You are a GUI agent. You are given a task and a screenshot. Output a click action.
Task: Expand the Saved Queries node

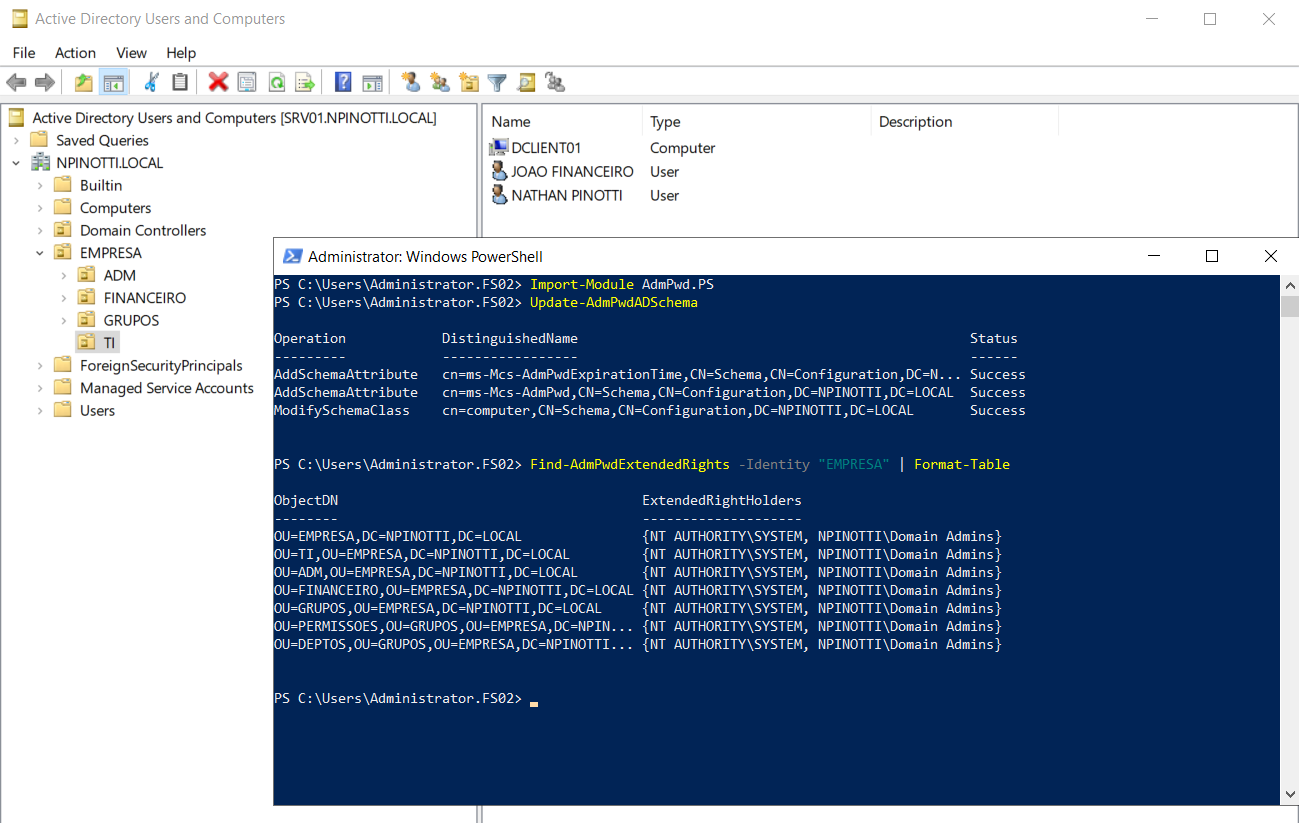(x=16, y=141)
